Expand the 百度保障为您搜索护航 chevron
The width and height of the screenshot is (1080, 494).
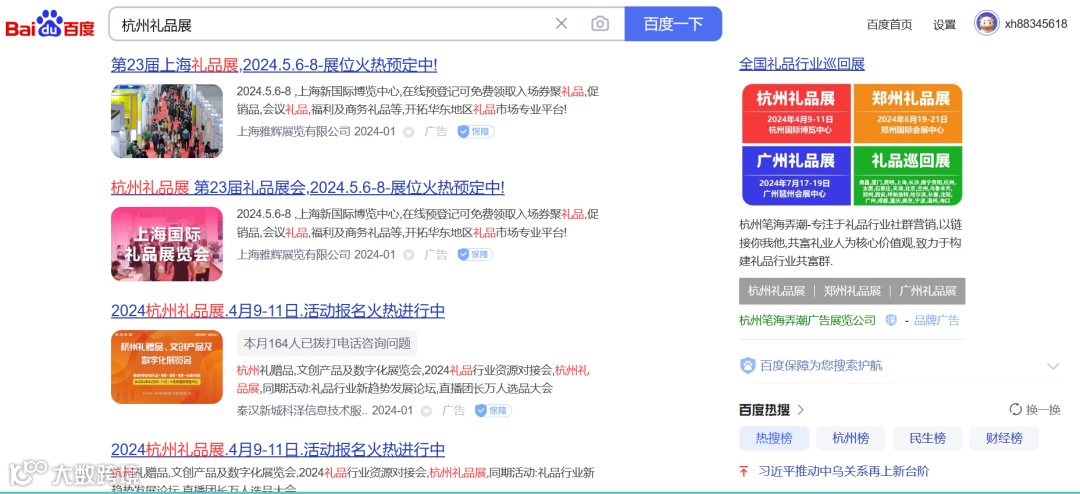pyautogui.click(x=1052, y=366)
